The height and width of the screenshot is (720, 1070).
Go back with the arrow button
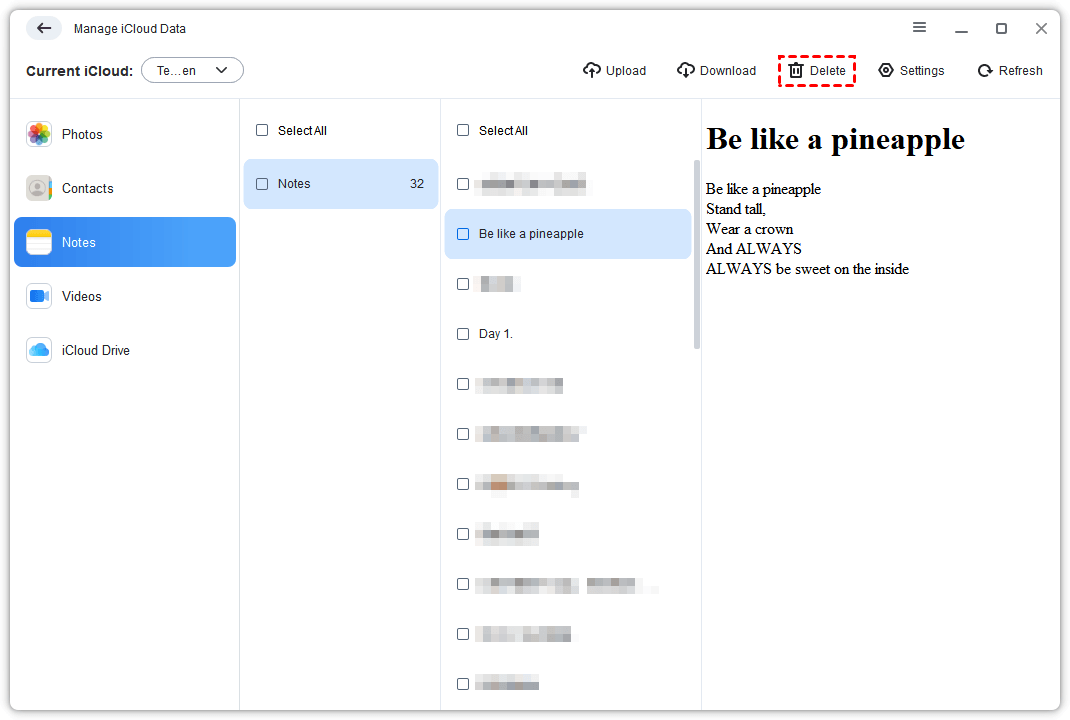pos(44,28)
